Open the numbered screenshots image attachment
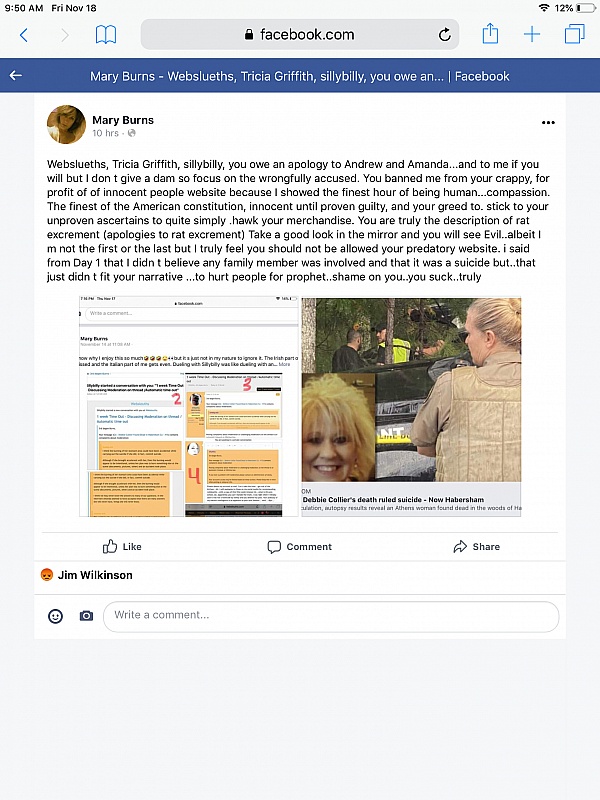 point(189,406)
